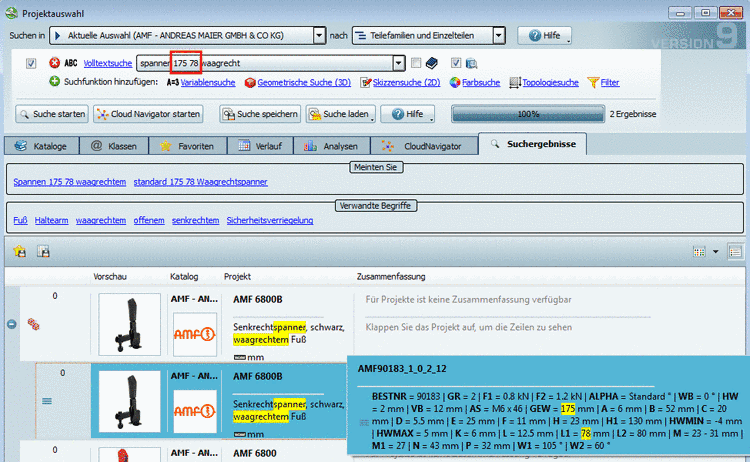Click the ABC fulltext icon
The width and height of the screenshot is (750, 462).
click(x=71, y=63)
